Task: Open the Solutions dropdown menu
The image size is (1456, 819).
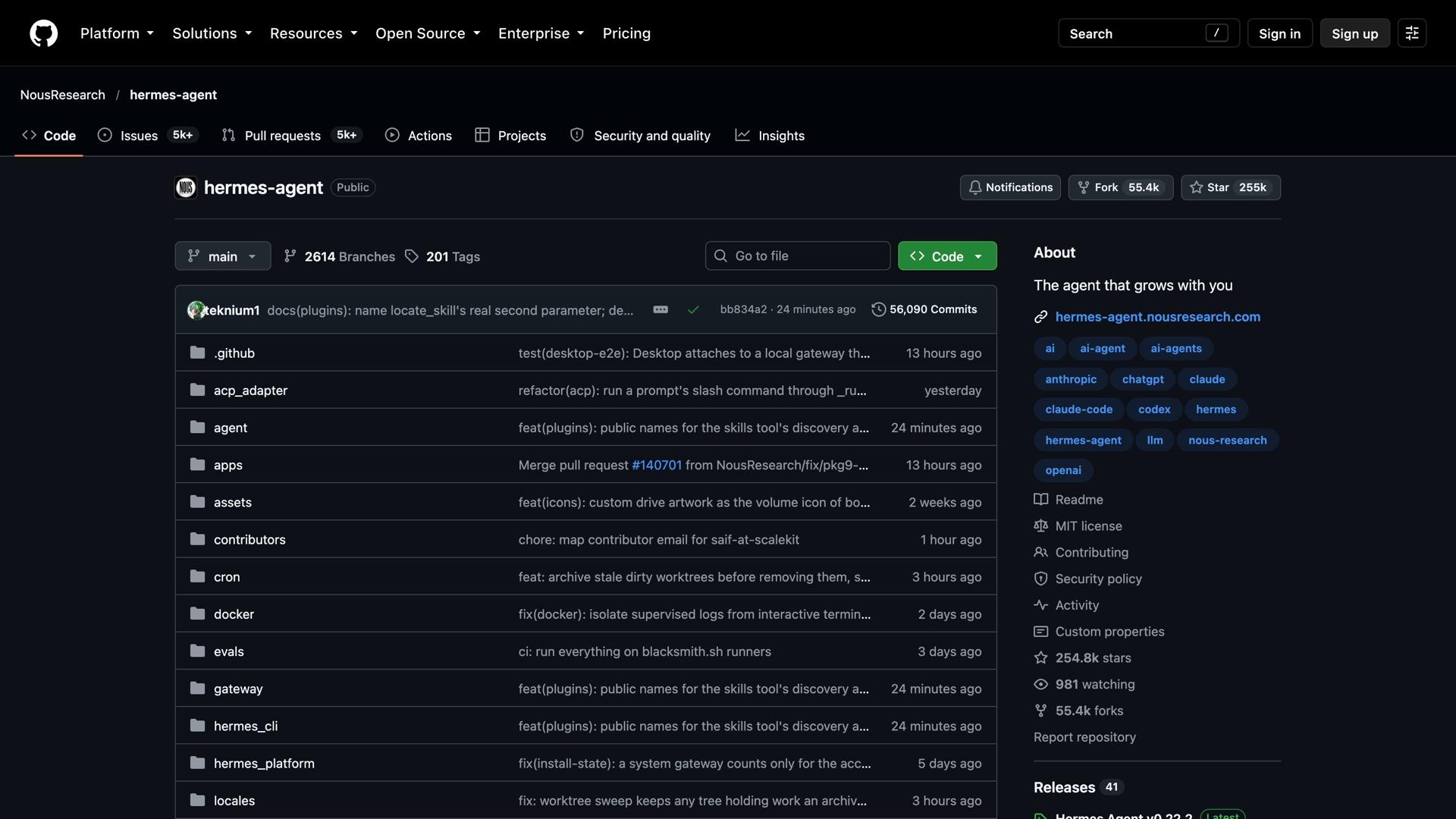Action: point(212,33)
